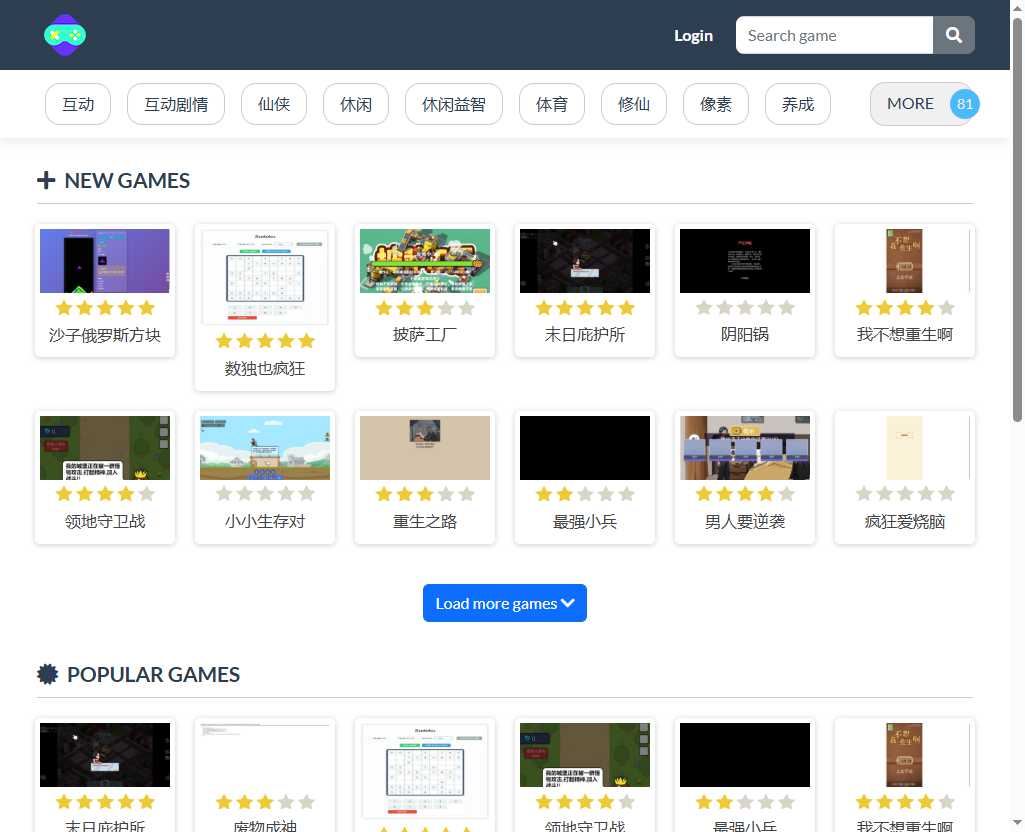Select the 体育 category tab

pos(551,103)
